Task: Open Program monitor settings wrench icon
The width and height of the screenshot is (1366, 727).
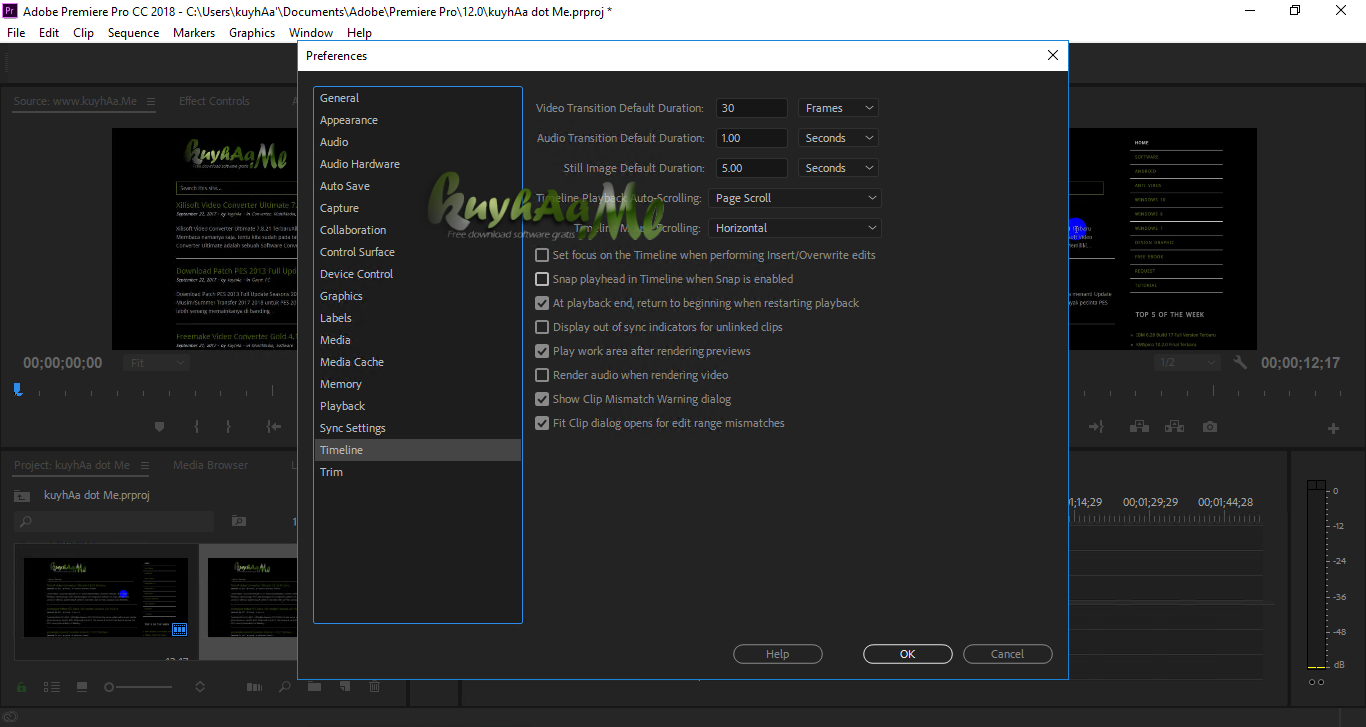Action: [x=1240, y=363]
